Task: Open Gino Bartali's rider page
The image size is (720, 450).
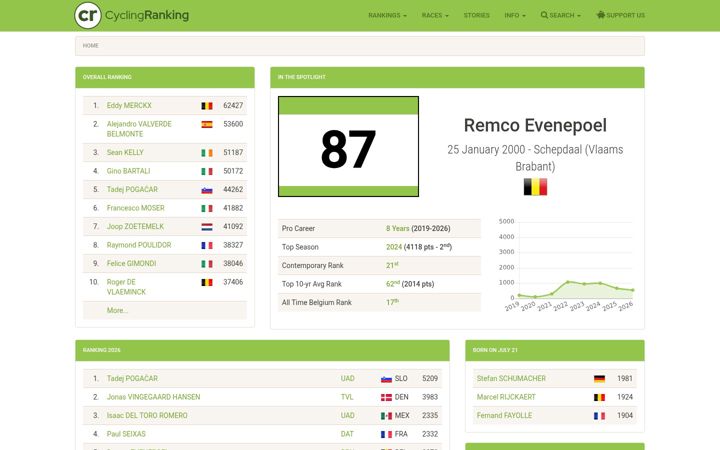Action: 128,171
